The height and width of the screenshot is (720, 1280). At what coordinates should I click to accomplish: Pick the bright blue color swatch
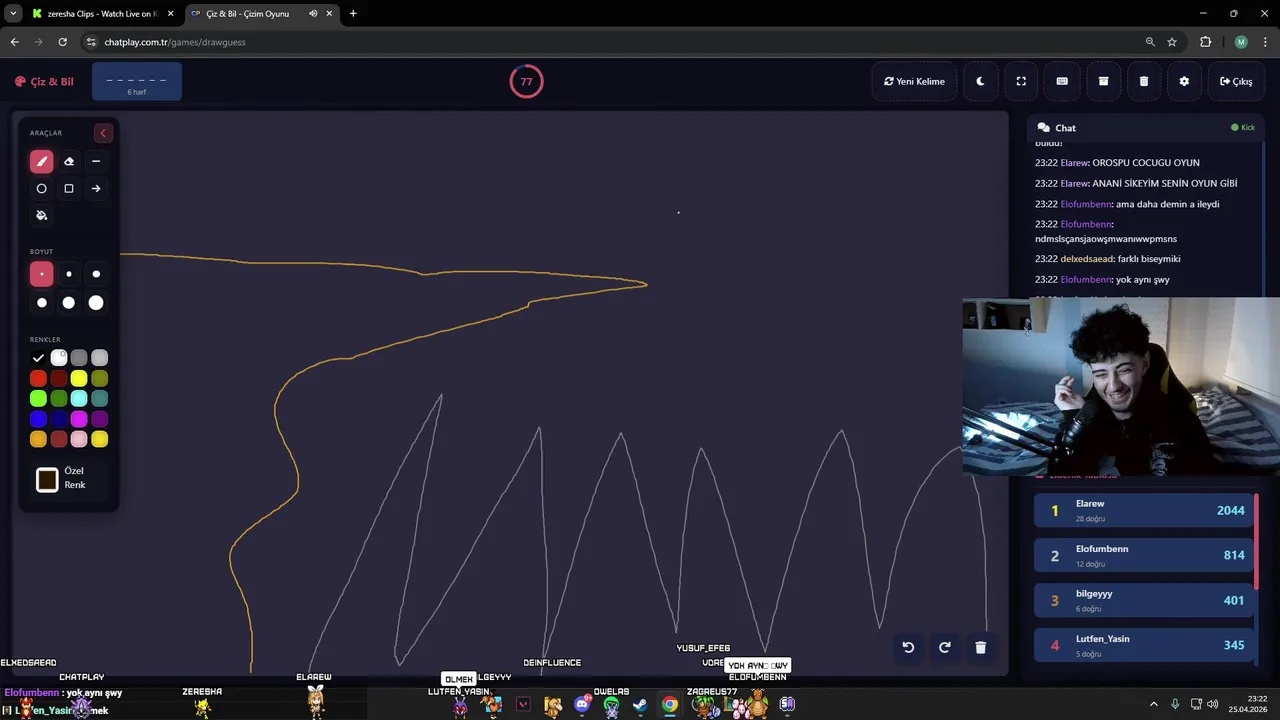pyautogui.click(x=38, y=419)
